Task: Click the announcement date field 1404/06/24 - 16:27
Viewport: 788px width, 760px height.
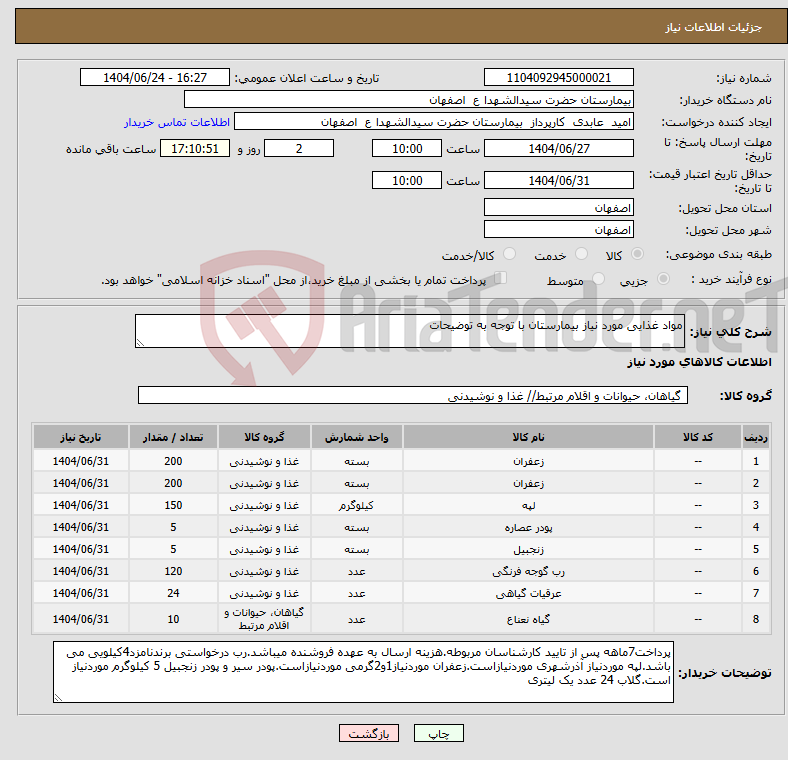Action: click(155, 78)
